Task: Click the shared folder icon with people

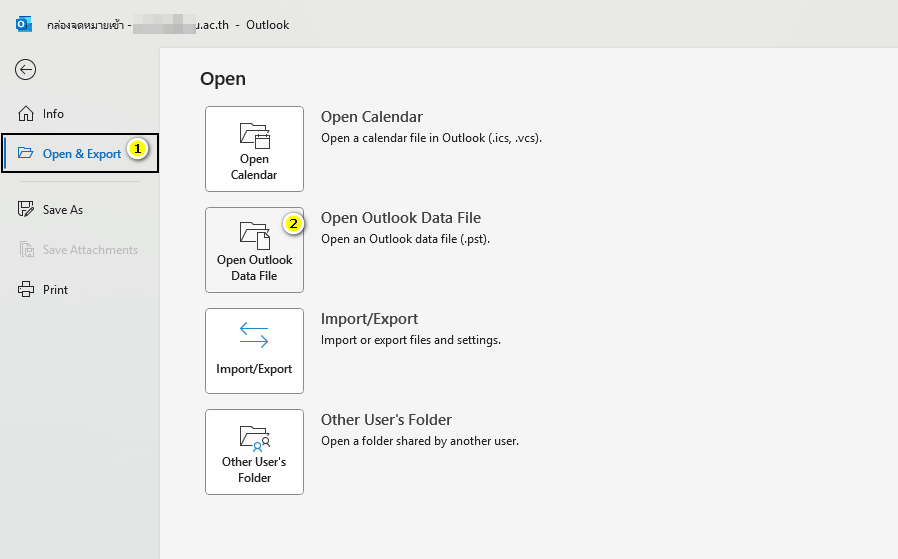Action: tap(254, 437)
